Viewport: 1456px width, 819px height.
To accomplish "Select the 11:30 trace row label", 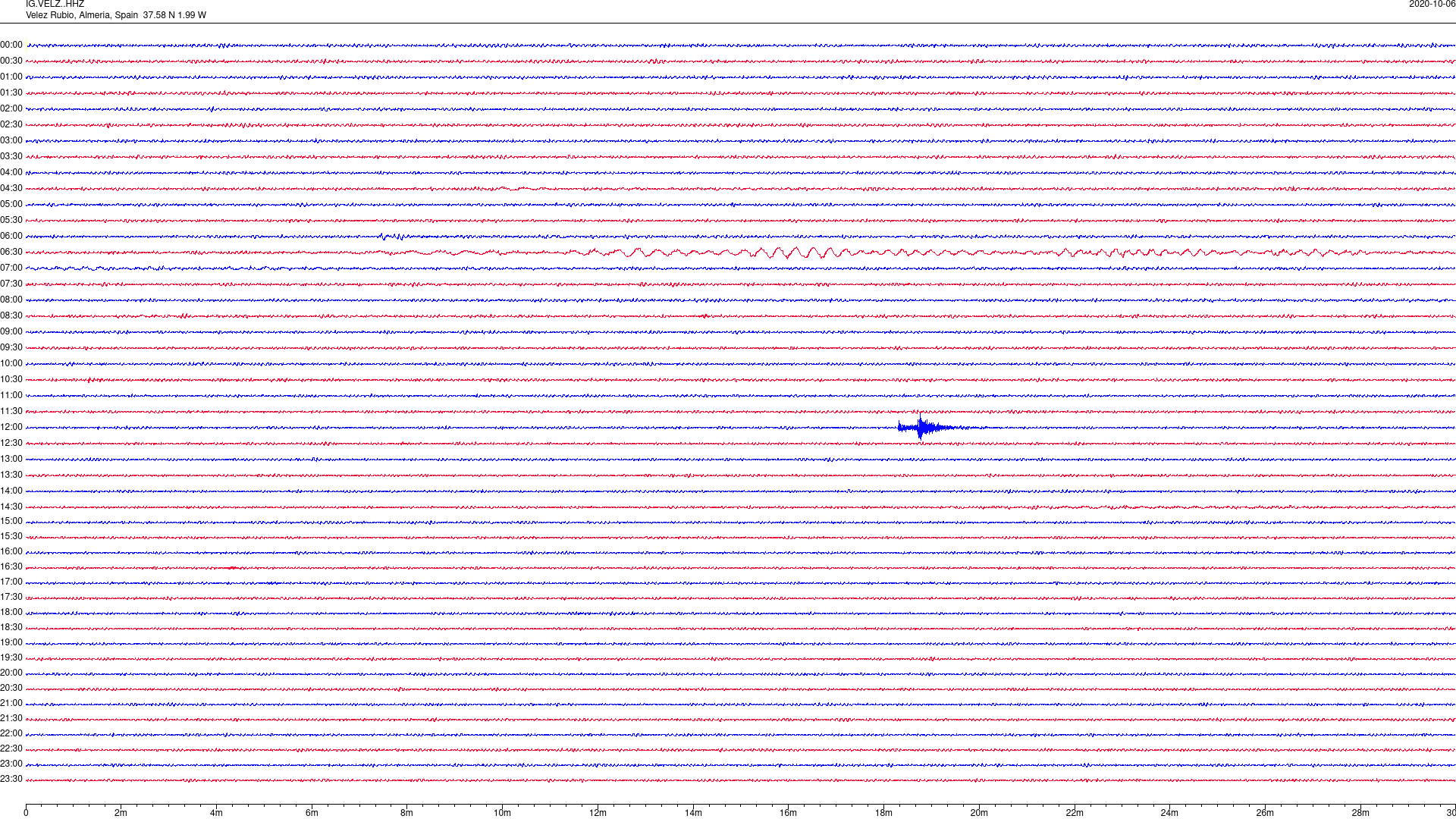I will point(11,412).
